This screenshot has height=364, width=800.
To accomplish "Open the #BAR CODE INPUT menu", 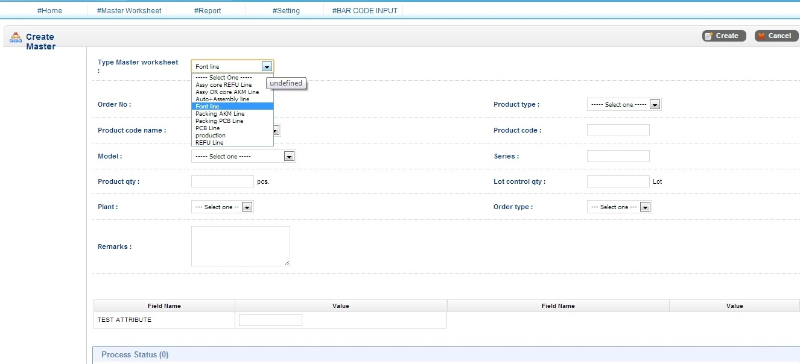I will [364, 10].
